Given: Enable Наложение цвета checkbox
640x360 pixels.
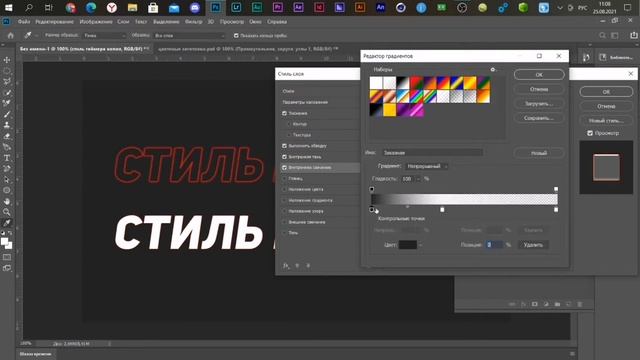Looking at the screenshot, I should [284, 189].
